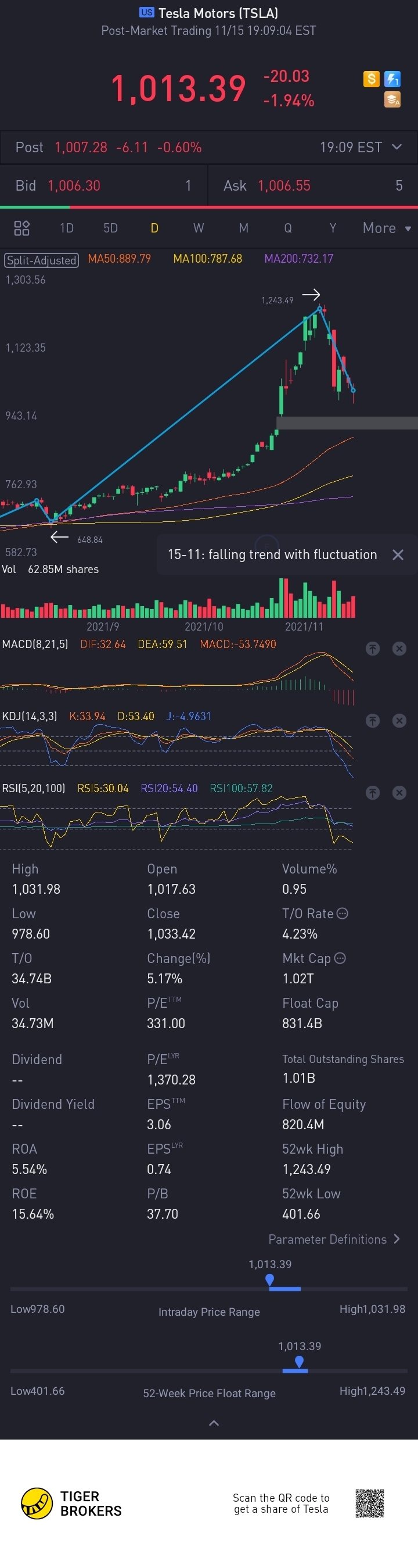Image resolution: width=418 pixels, height=1568 pixels.
Task: Open the More timeframes dropdown
Action: [x=387, y=228]
